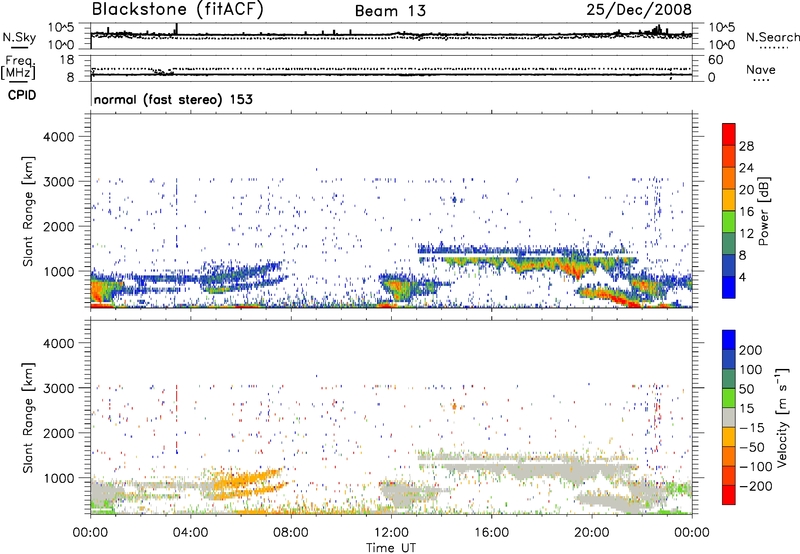This screenshot has width=800, height=554.
Task: Click the Power [dB] colorbar title
Action: point(764,211)
